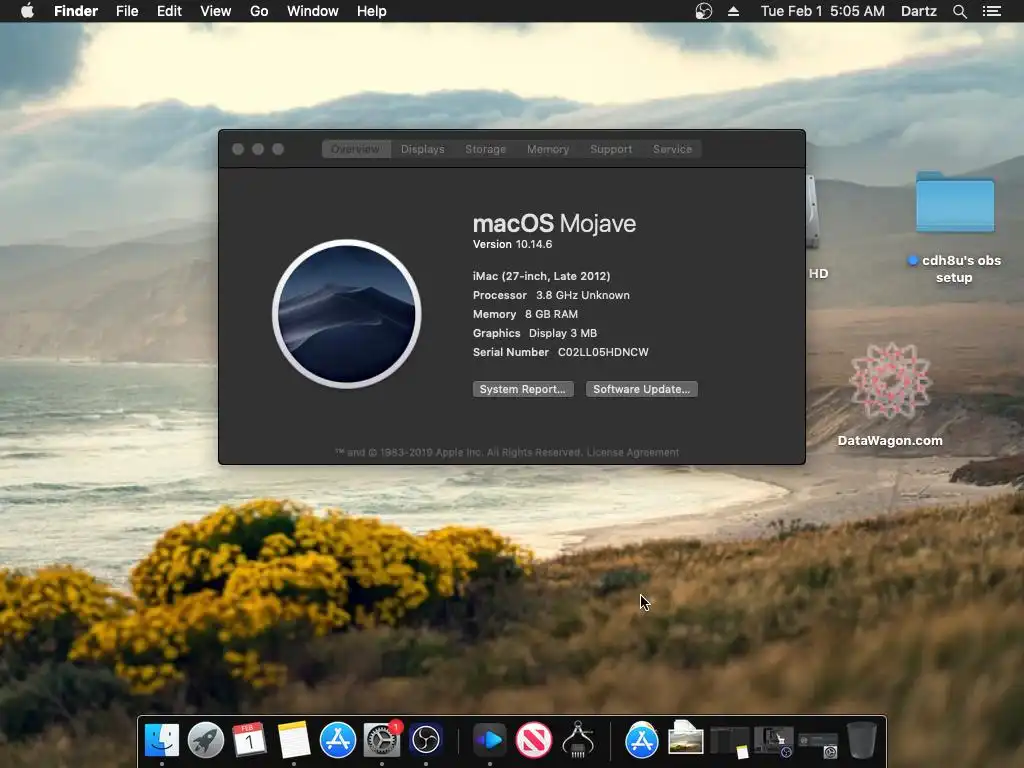The image size is (1024, 768).
Task: Open the Dartz user menu
Action: tap(918, 11)
